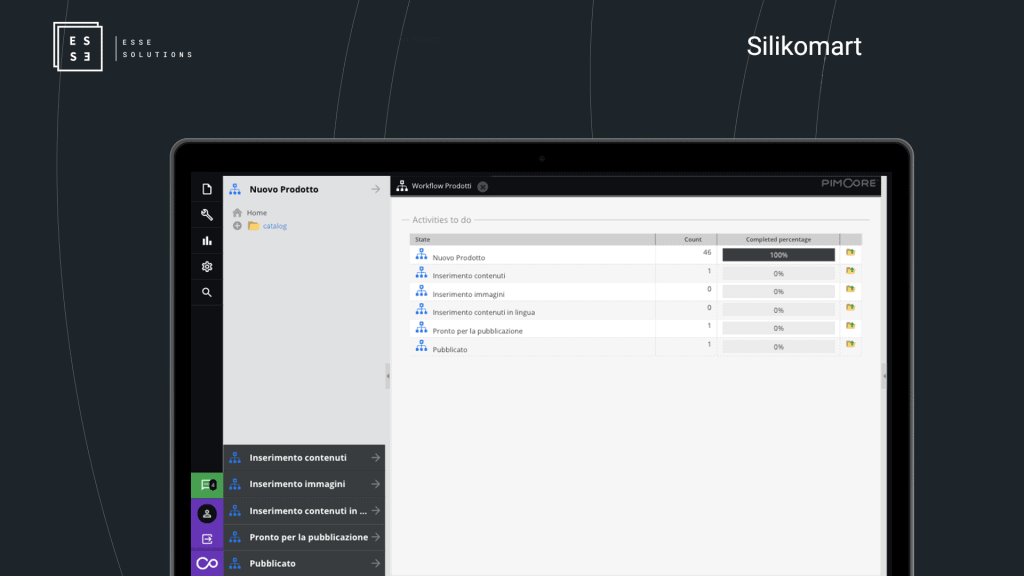Open folder icon for Nuovo Prodotto row

(x=850, y=253)
